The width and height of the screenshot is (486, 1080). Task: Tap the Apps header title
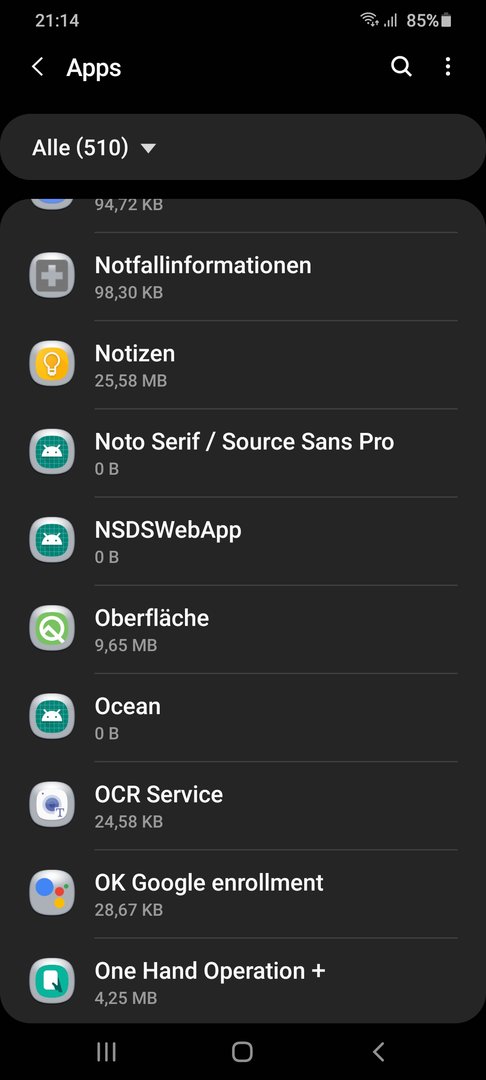tap(94, 68)
